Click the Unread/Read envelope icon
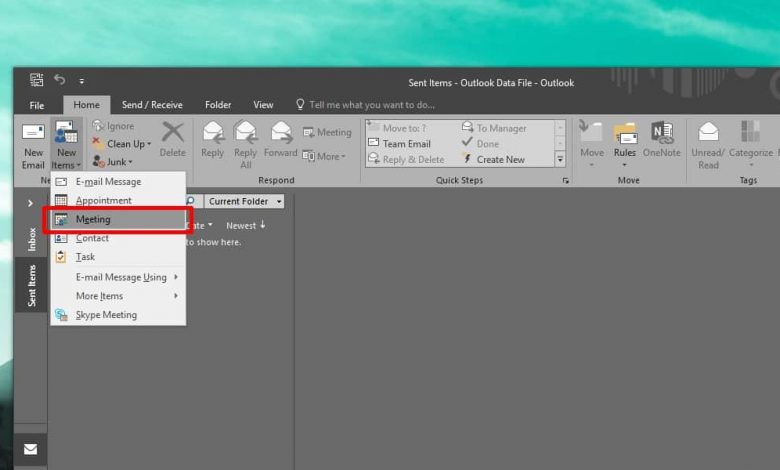 point(708,132)
